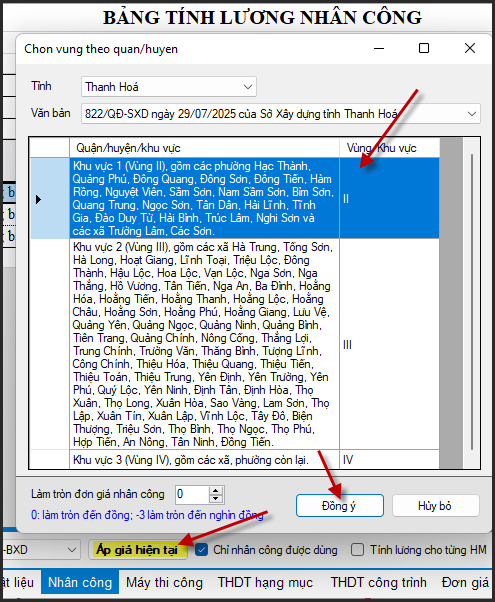Click the Làm tròn đơn giá input field
Screen dimensions: 495x602
coord(192,494)
